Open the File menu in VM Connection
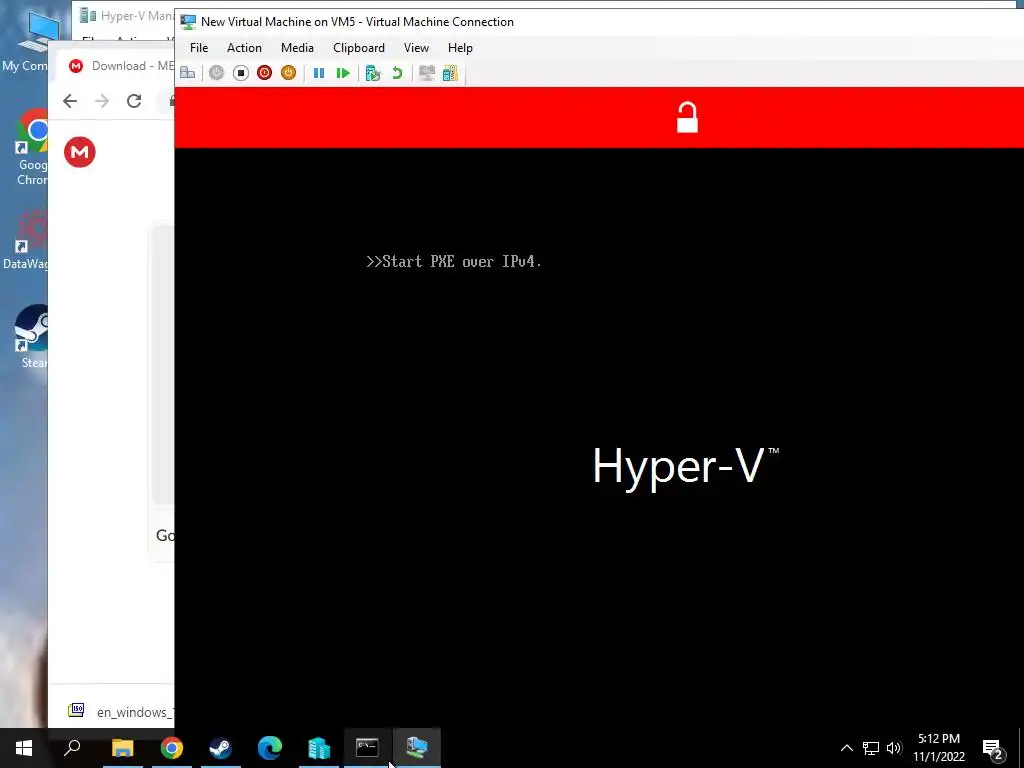This screenshot has height=768, width=1024. [x=199, y=48]
